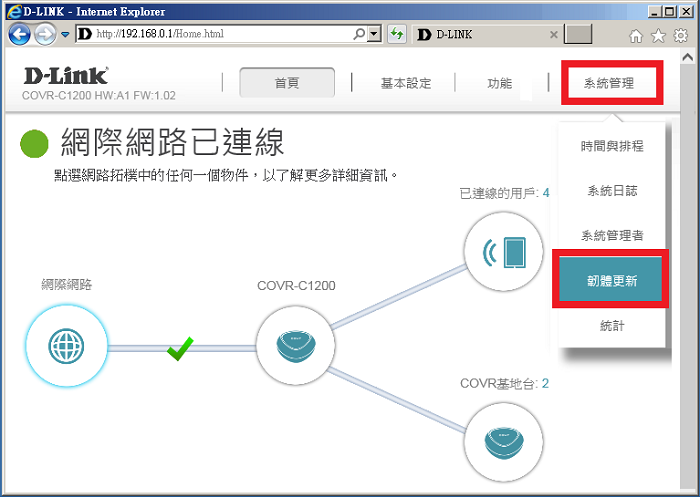Click the COVR base station (基地台) icon
The image size is (700, 498).
pyautogui.click(x=505, y=437)
